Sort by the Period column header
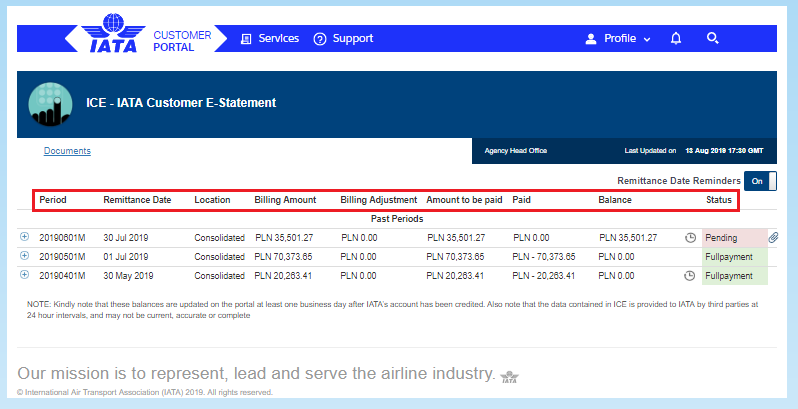This screenshot has width=798, height=409. coord(53,200)
